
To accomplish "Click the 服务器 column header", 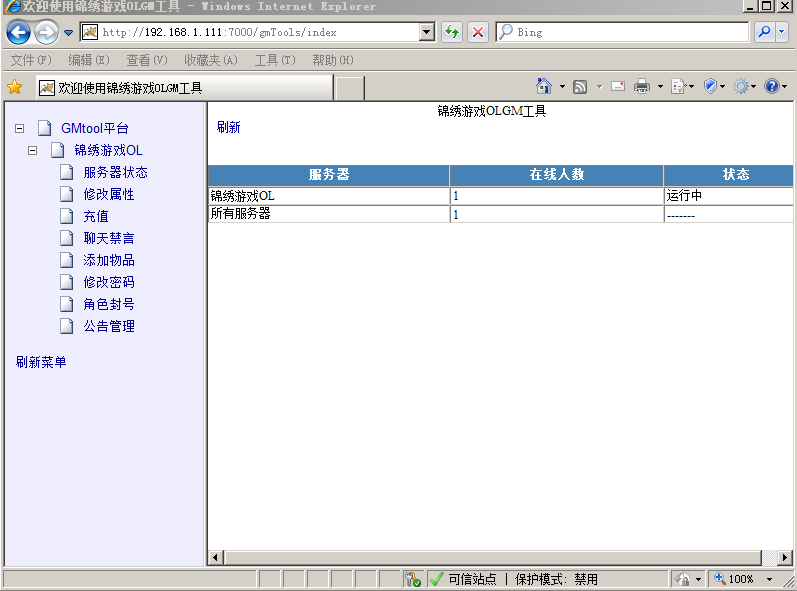I will pyautogui.click(x=329, y=175).
